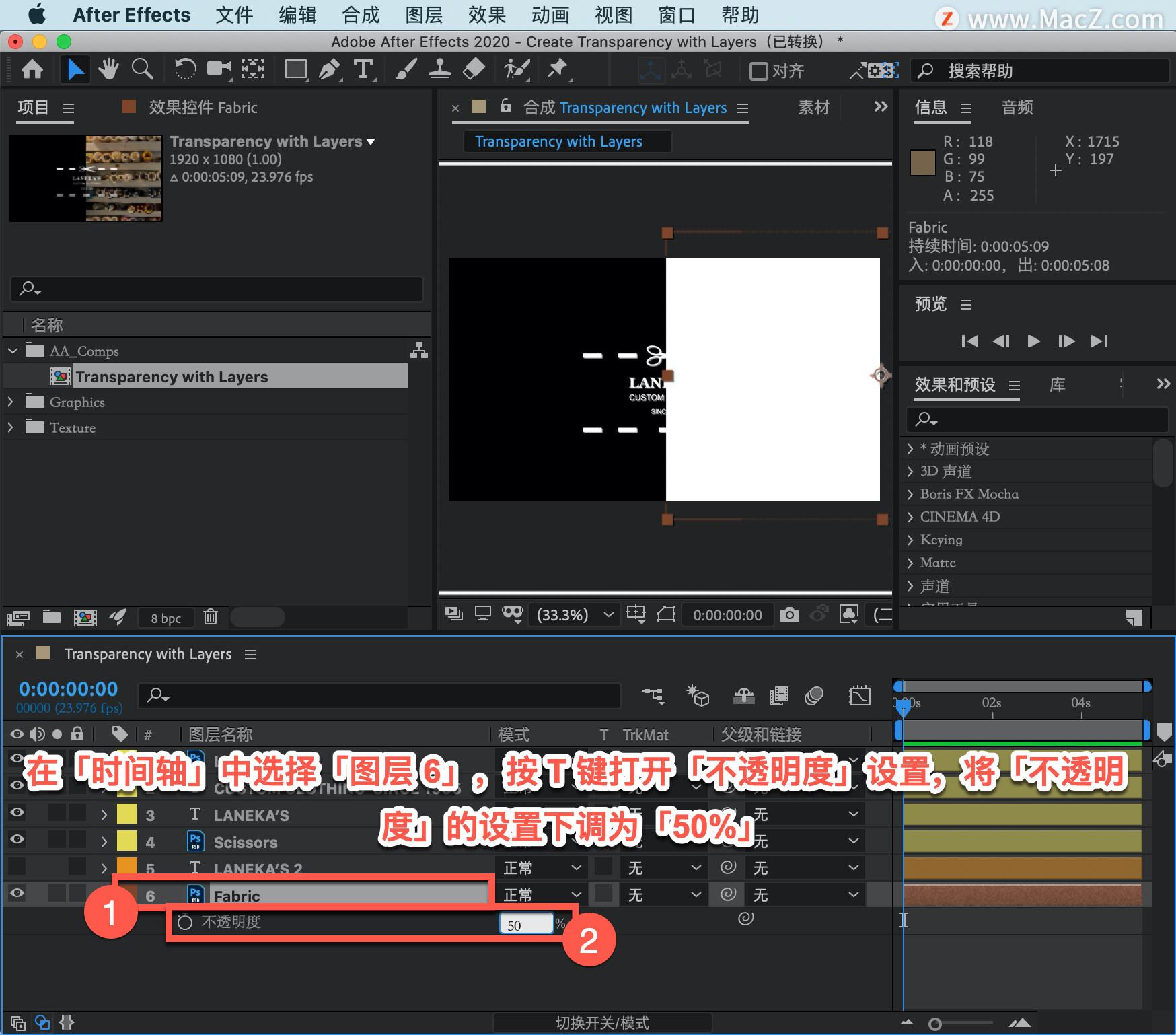
Task: Expand the Boris FX Mocha effects category
Action: tap(910, 495)
